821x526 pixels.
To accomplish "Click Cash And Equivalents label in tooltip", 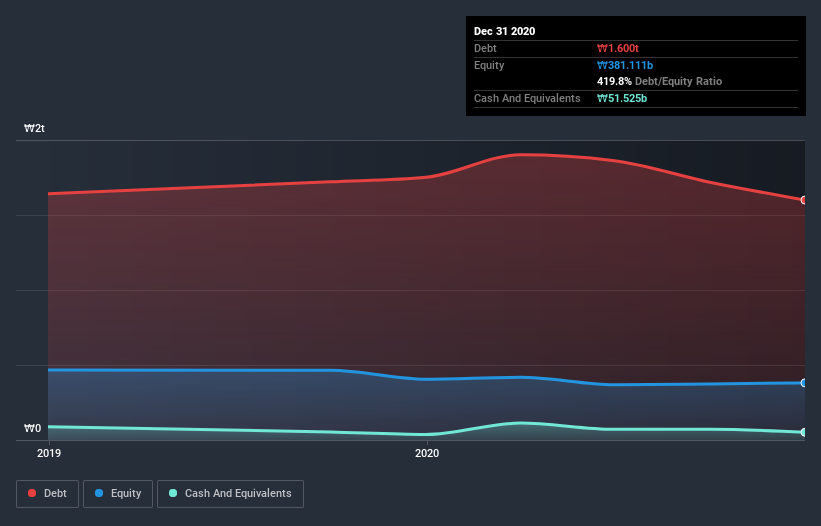I will coord(527,98).
